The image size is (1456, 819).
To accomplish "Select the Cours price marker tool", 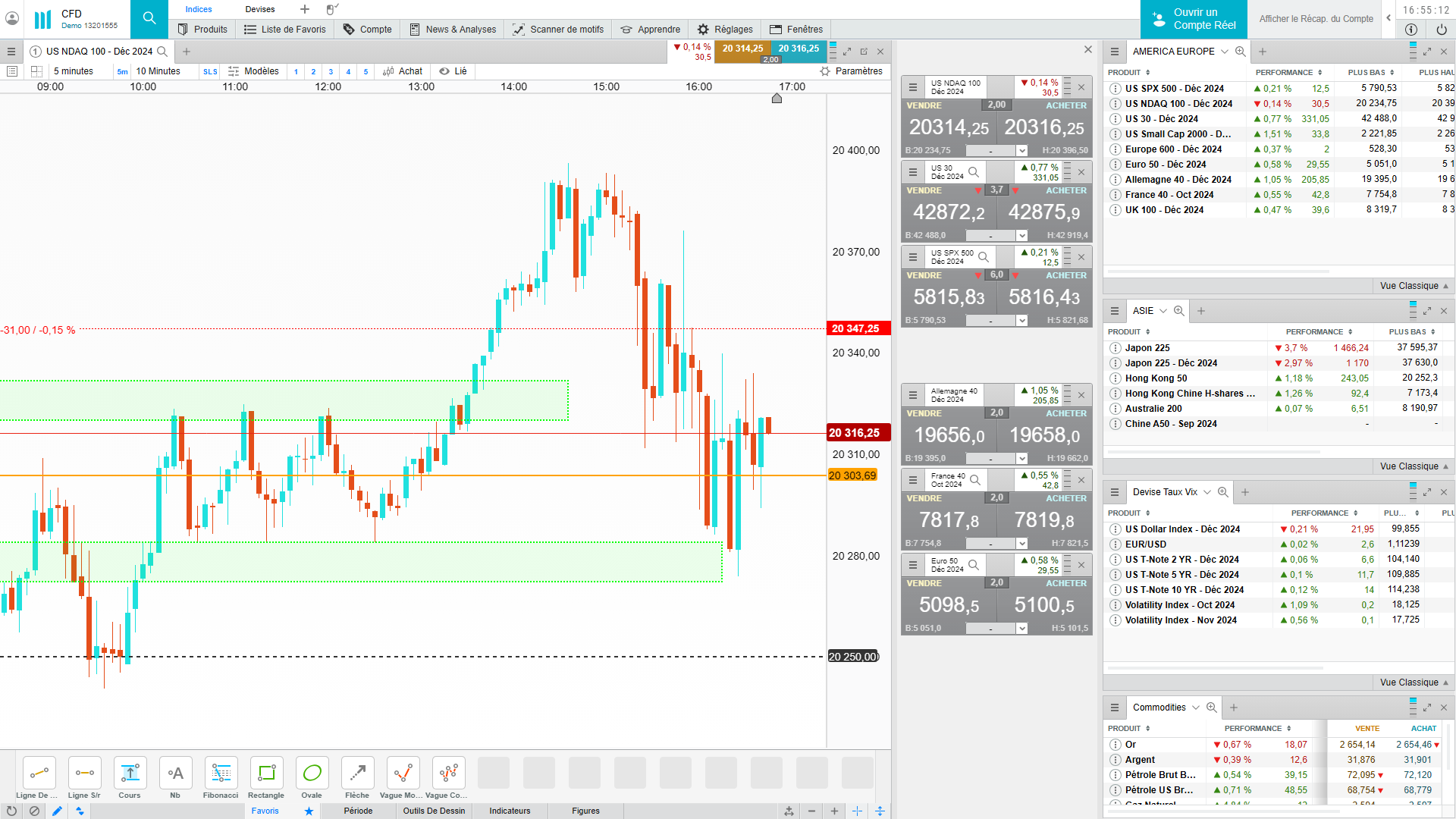I will coord(130,773).
